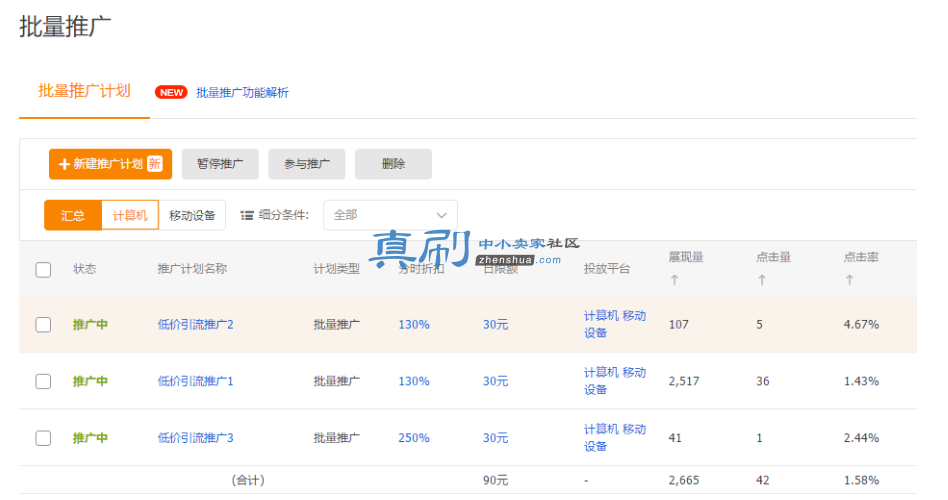Click click-rate value 1.43%
Viewport: 948px width, 500px height.
coord(861,381)
